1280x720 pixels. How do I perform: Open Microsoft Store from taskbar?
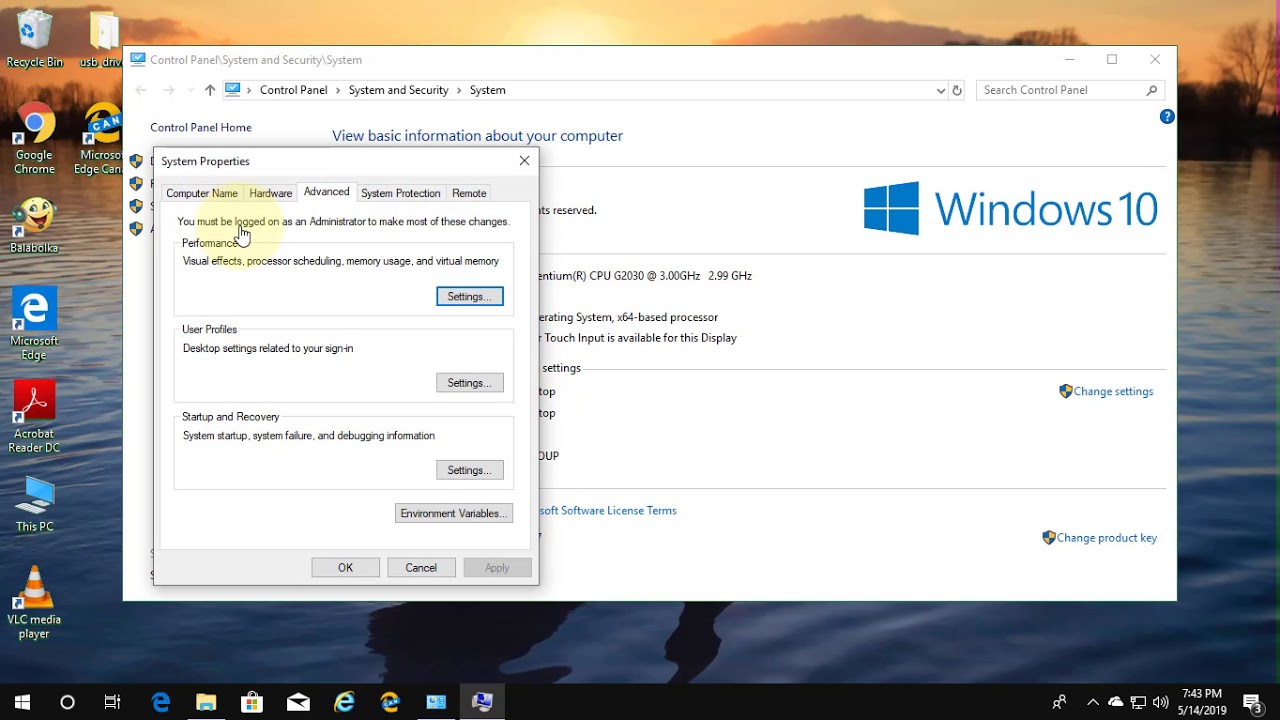pyautogui.click(x=252, y=702)
